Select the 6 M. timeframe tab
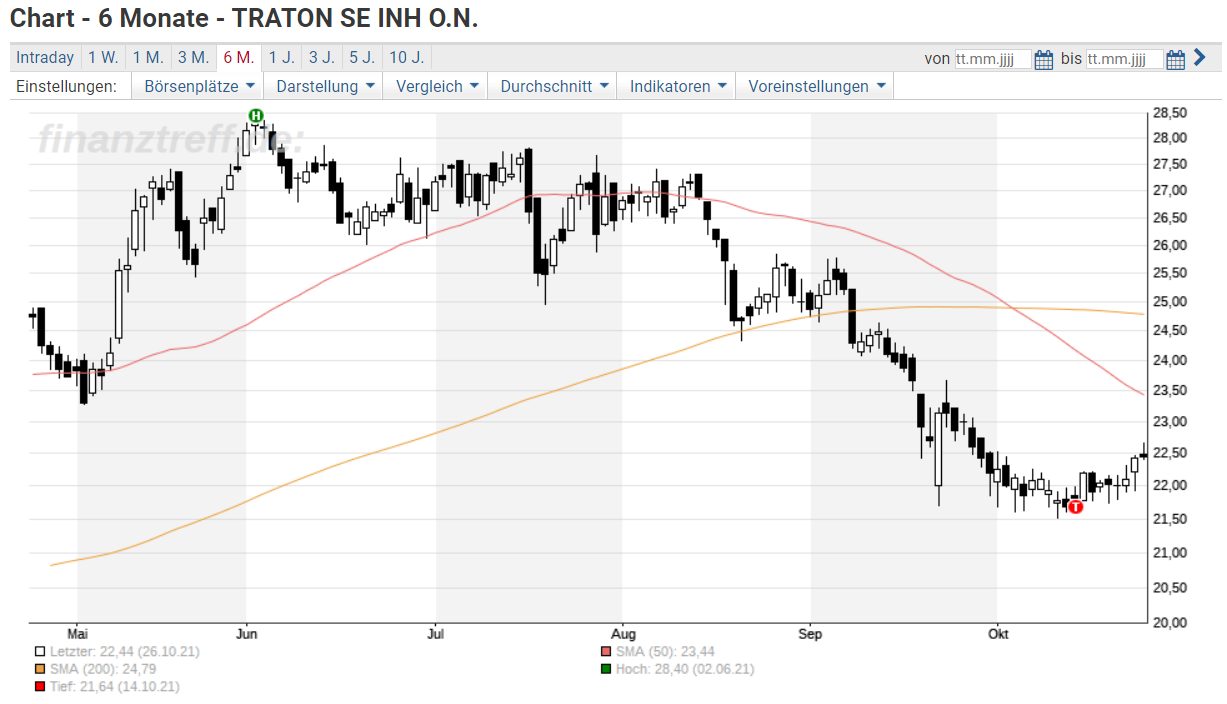This screenshot has width=1227, height=704. tap(239, 57)
